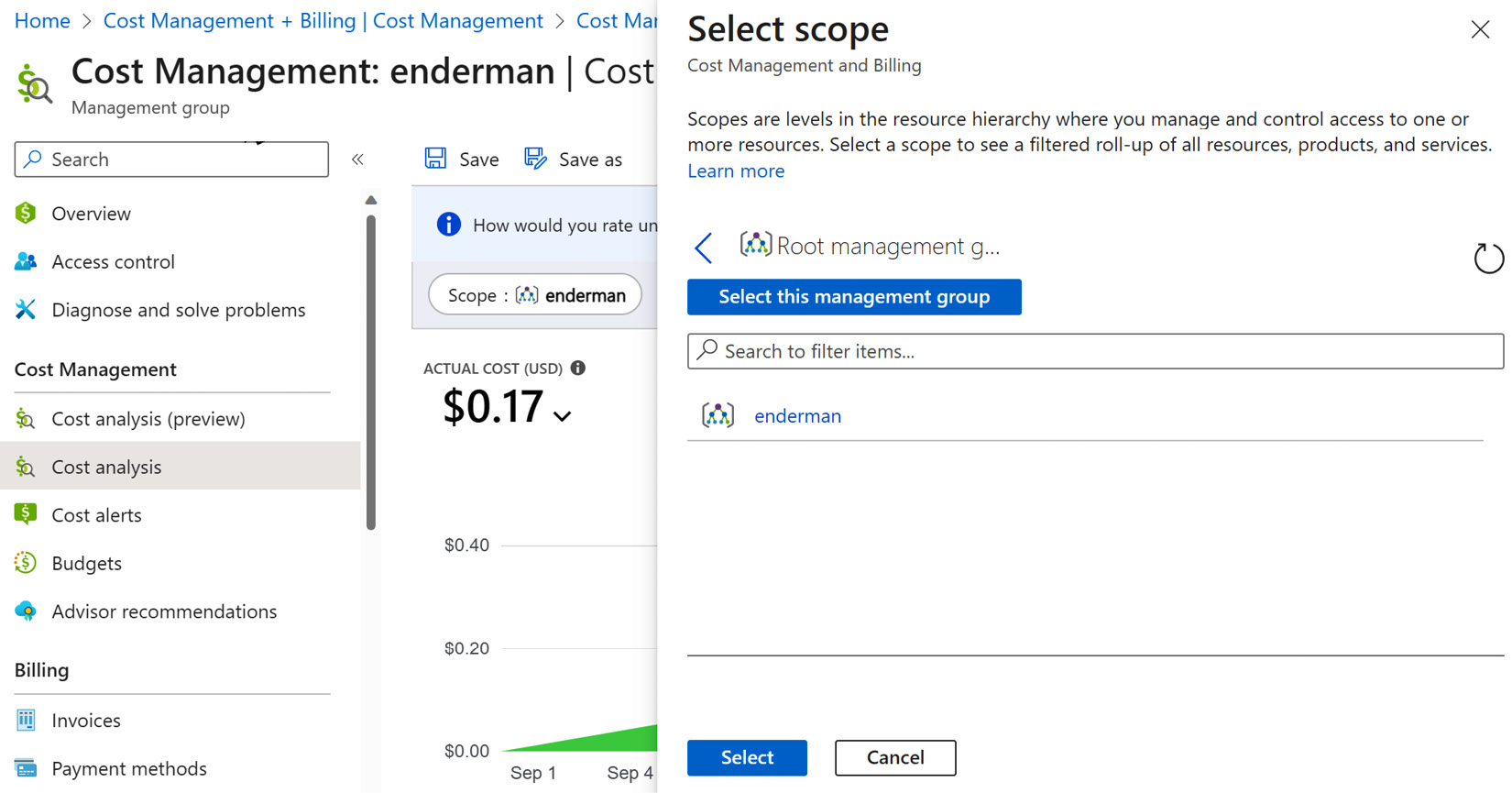
Task: Click the Select button
Action: coord(747,758)
